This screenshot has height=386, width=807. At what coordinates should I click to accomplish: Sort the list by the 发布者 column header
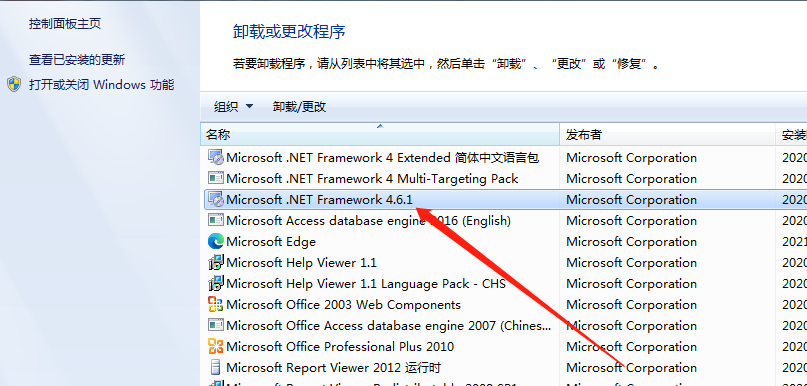(668, 135)
